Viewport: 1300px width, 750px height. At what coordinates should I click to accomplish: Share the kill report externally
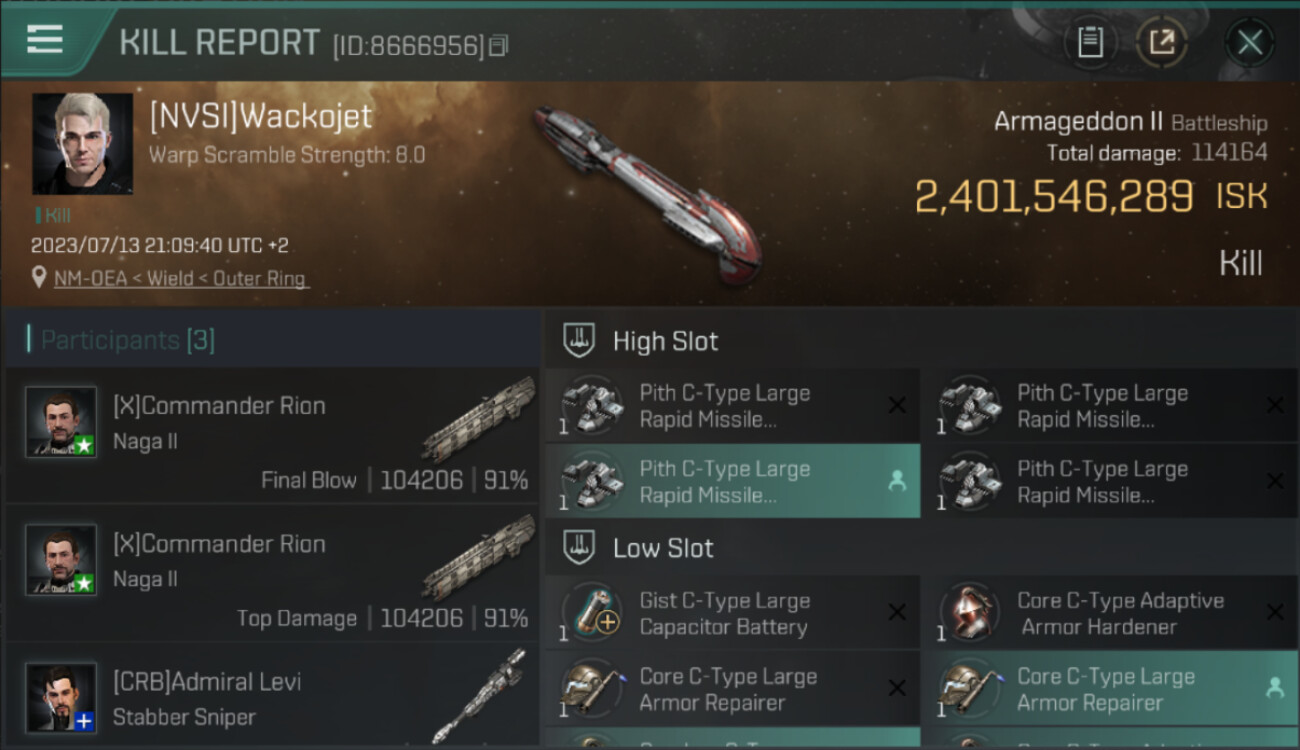1162,42
